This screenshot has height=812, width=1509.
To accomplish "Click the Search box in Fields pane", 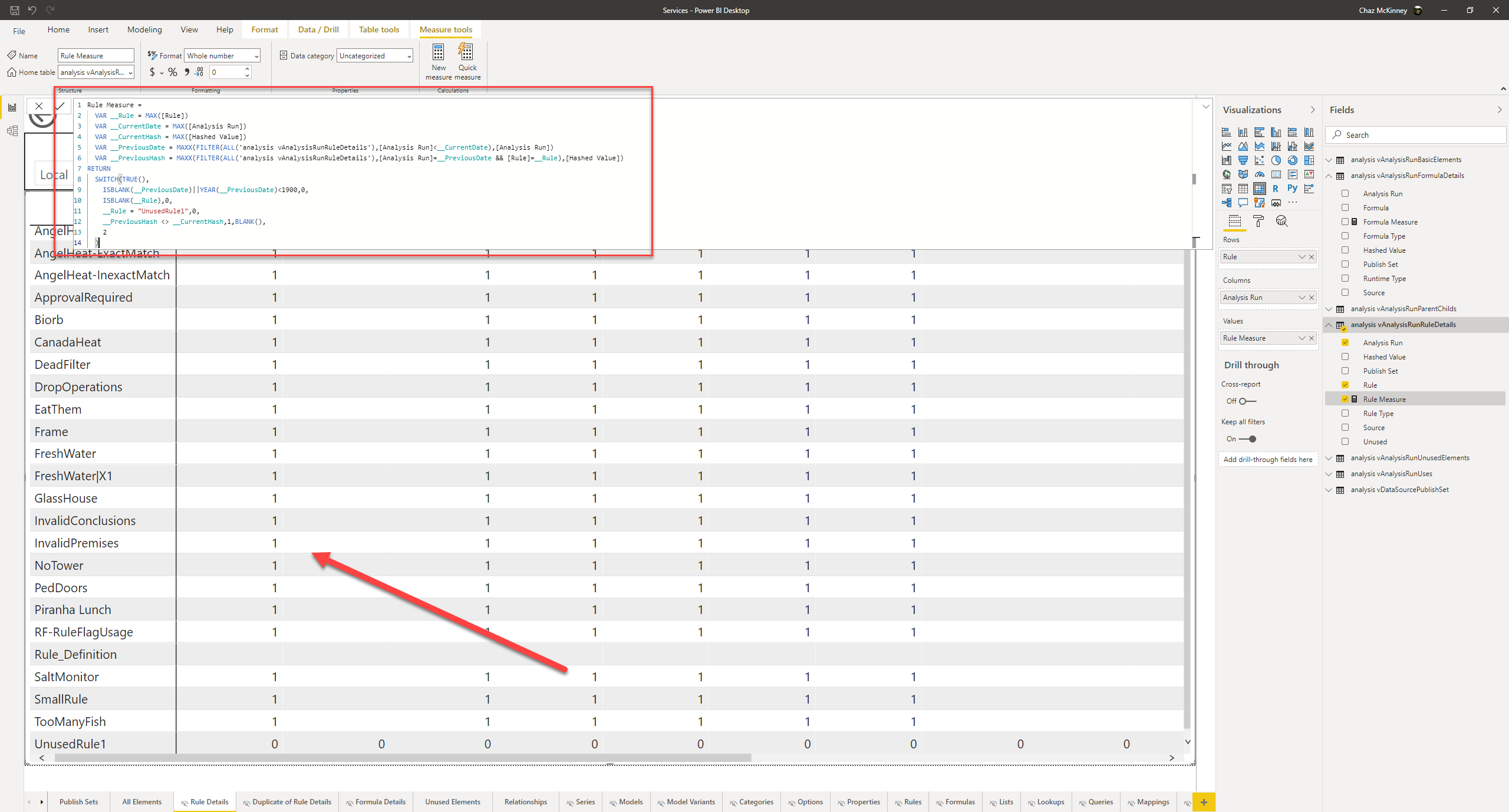I will (x=1416, y=134).
